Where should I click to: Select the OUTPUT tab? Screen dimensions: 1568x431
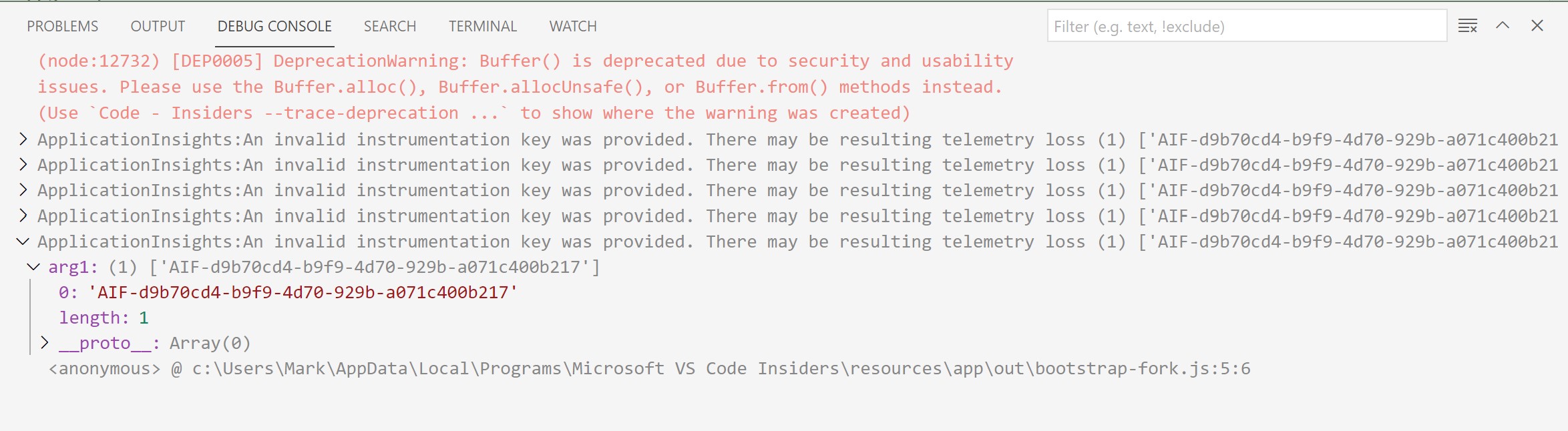coord(158,26)
